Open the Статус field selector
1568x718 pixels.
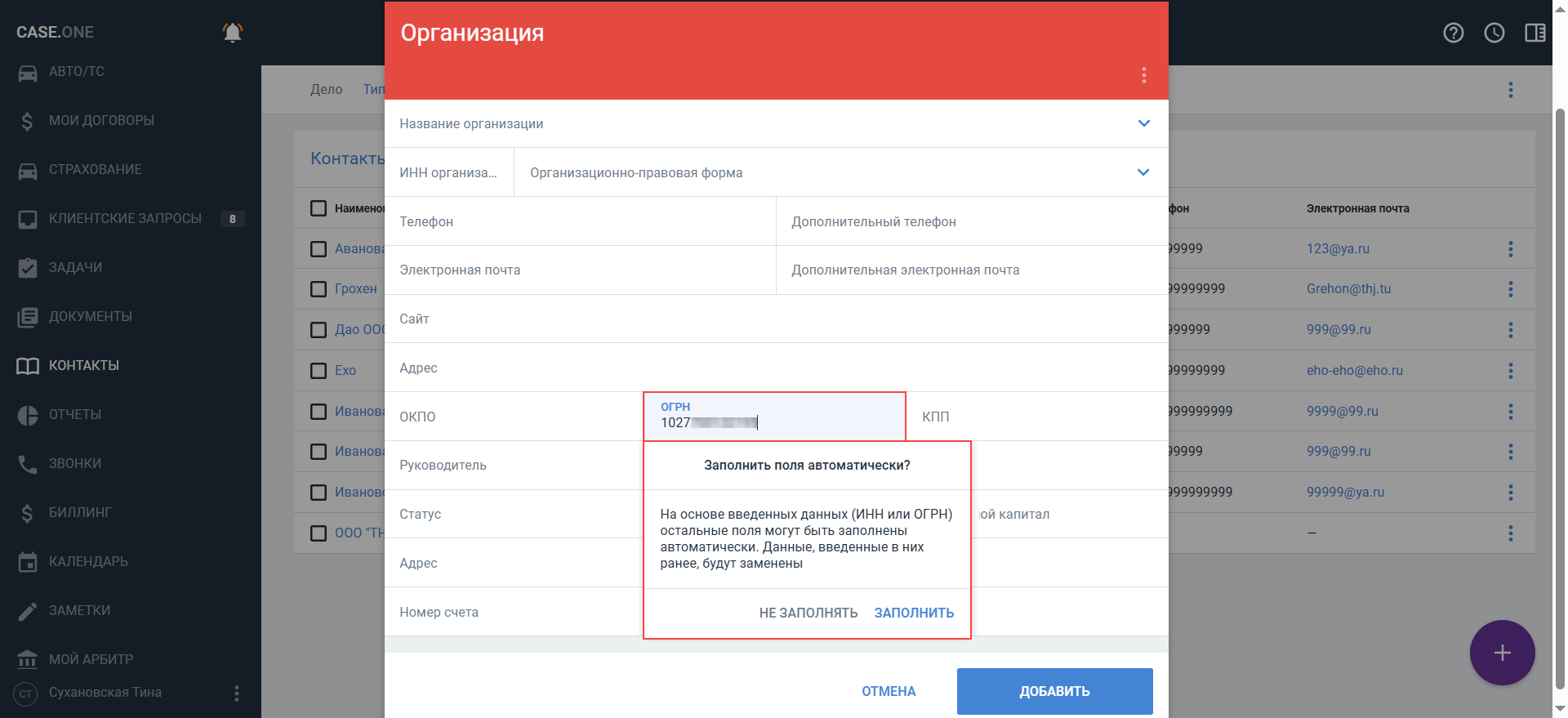(x=513, y=514)
